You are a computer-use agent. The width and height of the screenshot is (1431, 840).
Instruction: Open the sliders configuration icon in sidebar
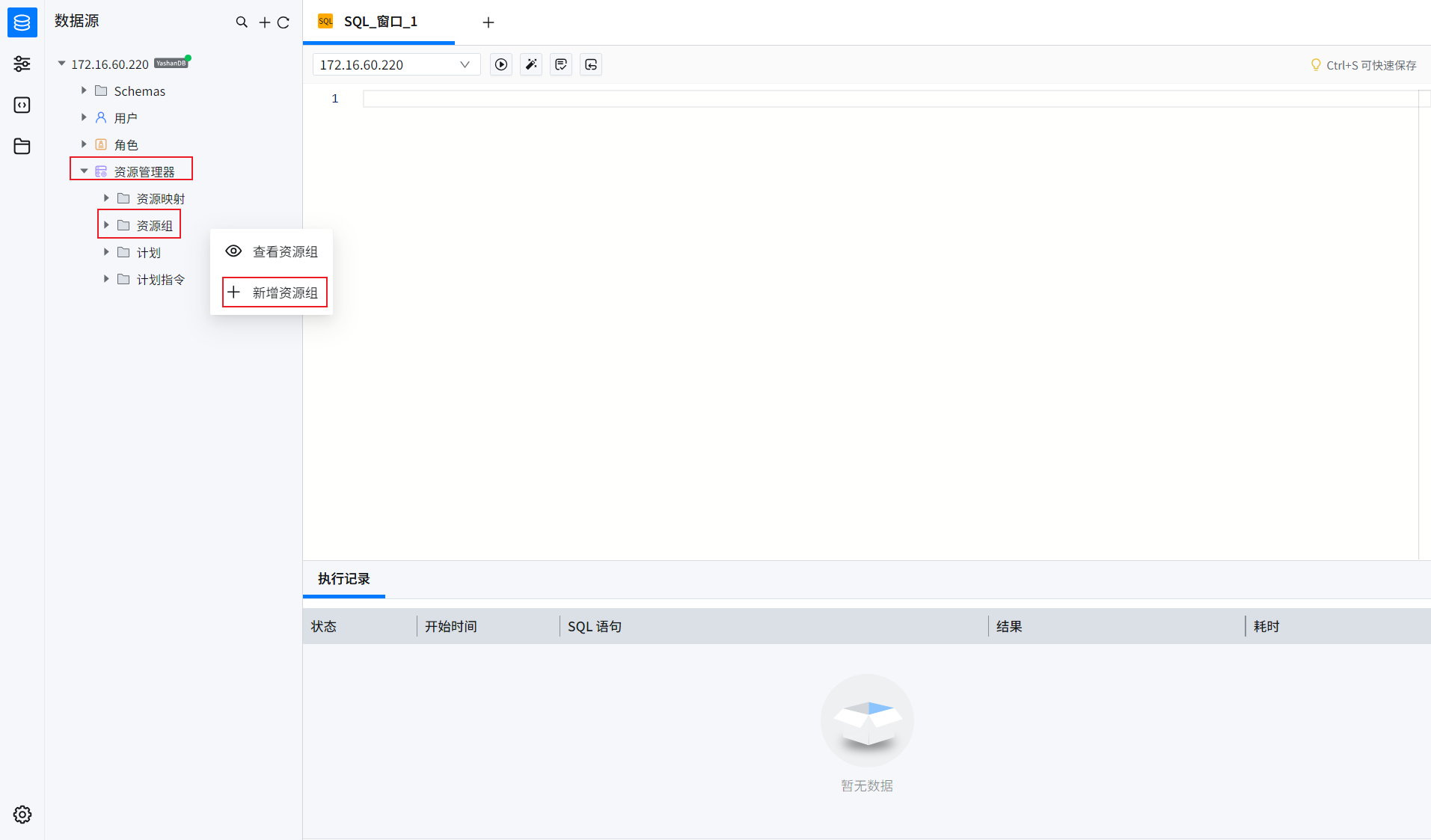[22, 64]
